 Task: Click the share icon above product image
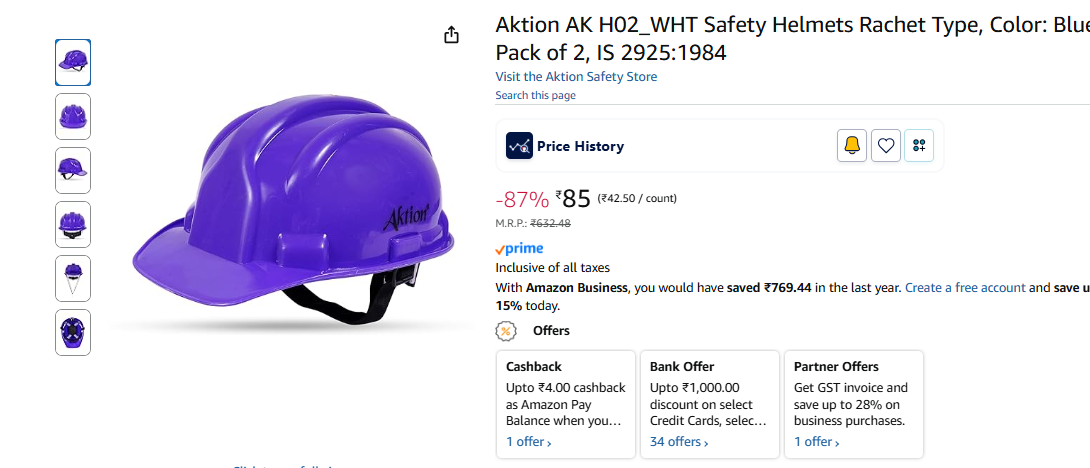click(x=451, y=35)
